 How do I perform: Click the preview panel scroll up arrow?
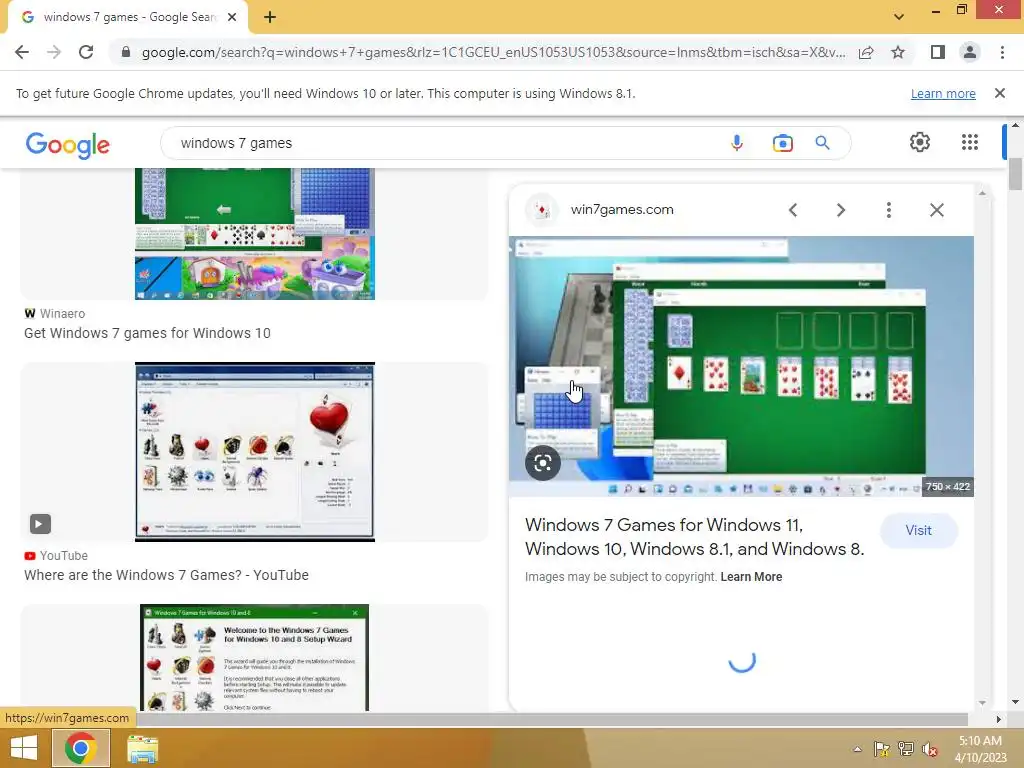click(x=982, y=193)
